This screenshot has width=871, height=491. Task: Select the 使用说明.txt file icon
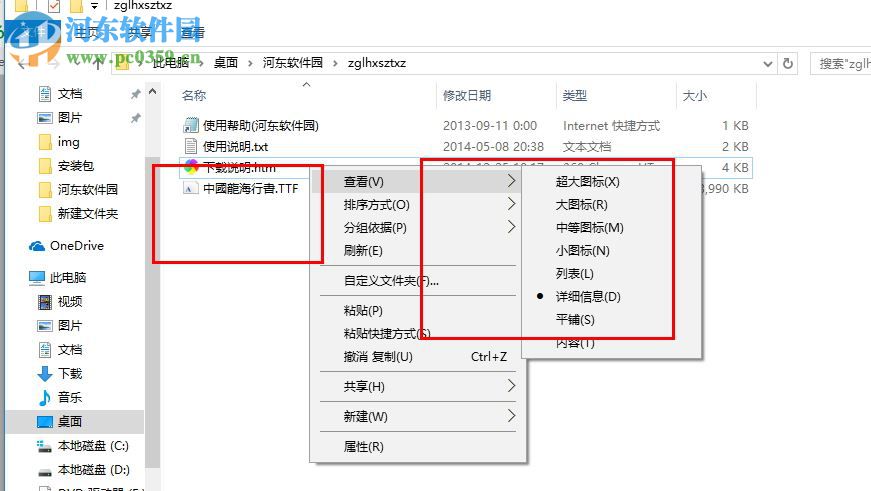click(x=191, y=146)
